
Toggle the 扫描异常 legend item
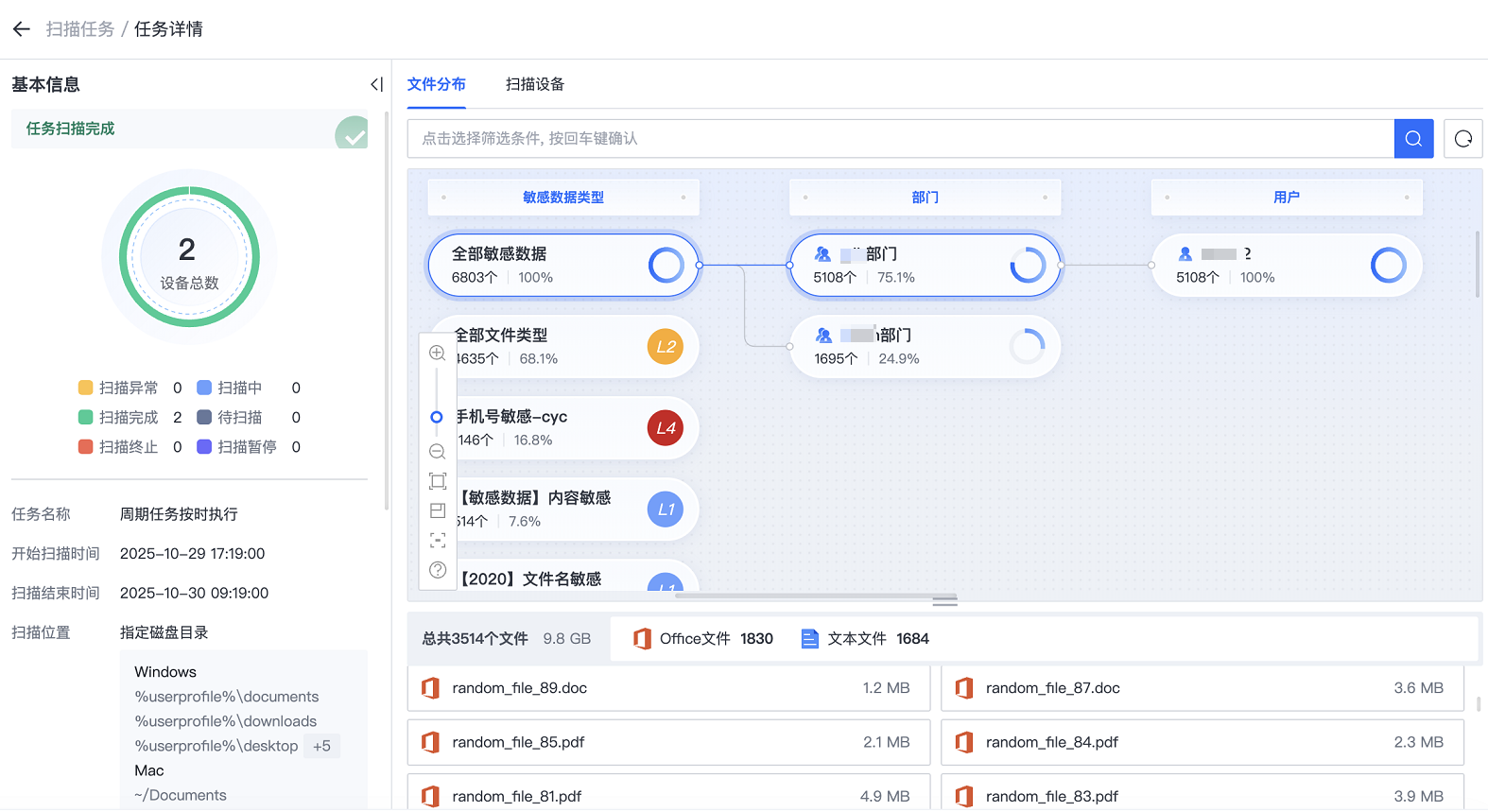point(119,389)
